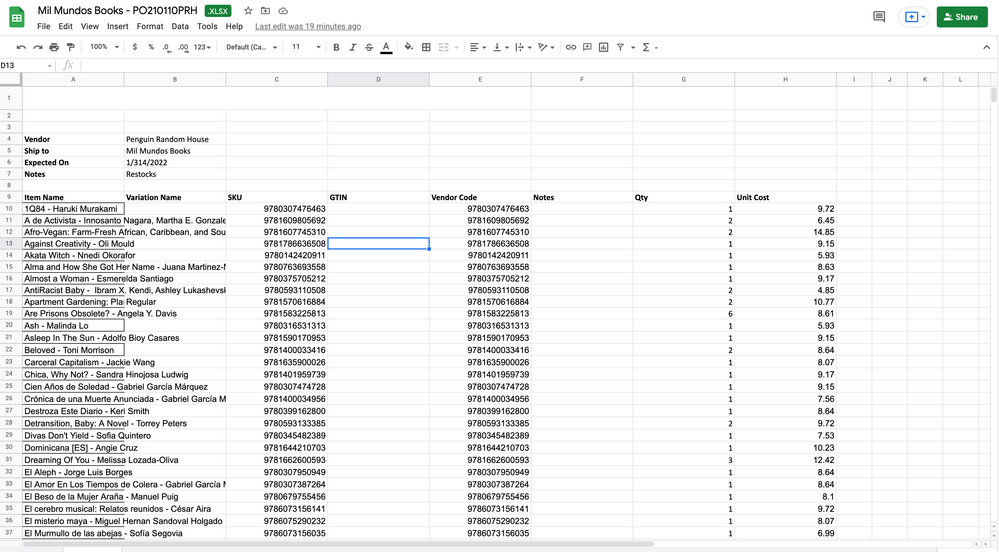999x552 pixels.
Task: Open the Data menu
Action: pos(180,26)
